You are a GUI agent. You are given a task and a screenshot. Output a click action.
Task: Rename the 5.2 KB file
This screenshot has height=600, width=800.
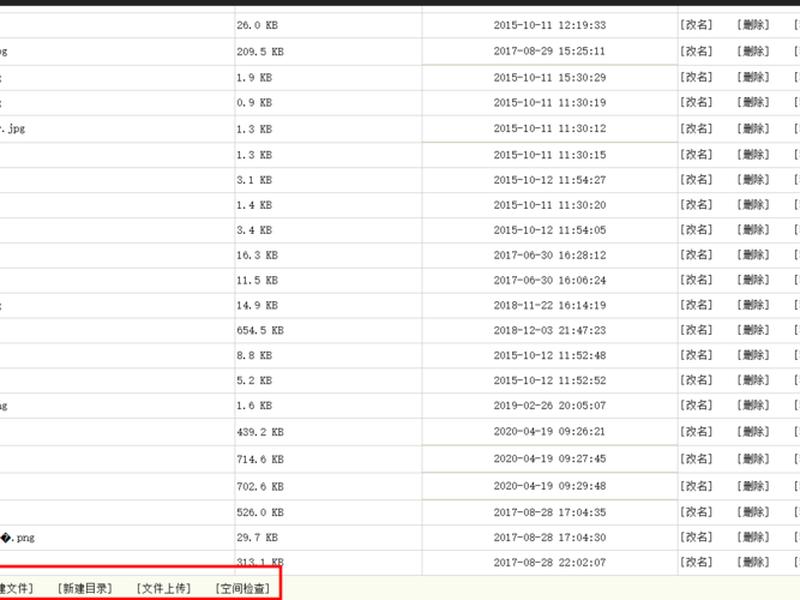click(x=696, y=380)
